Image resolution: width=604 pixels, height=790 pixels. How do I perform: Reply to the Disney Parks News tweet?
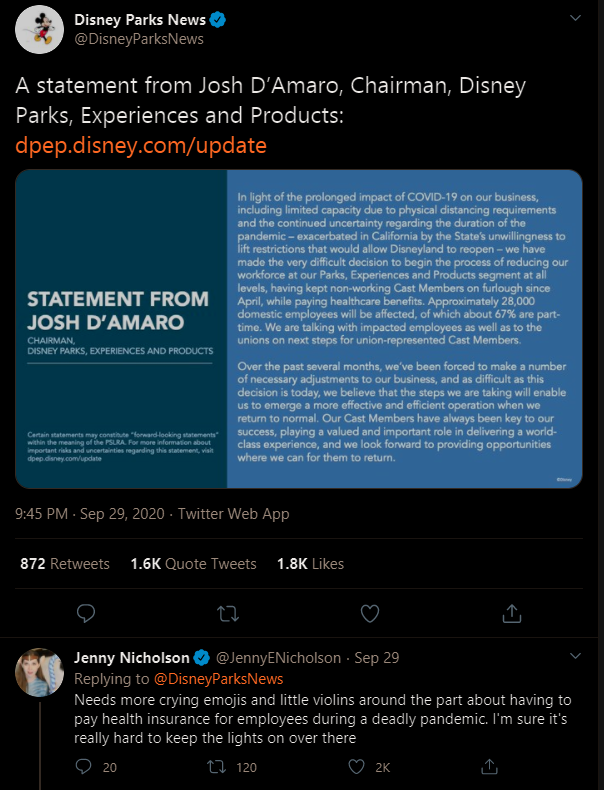[87, 611]
